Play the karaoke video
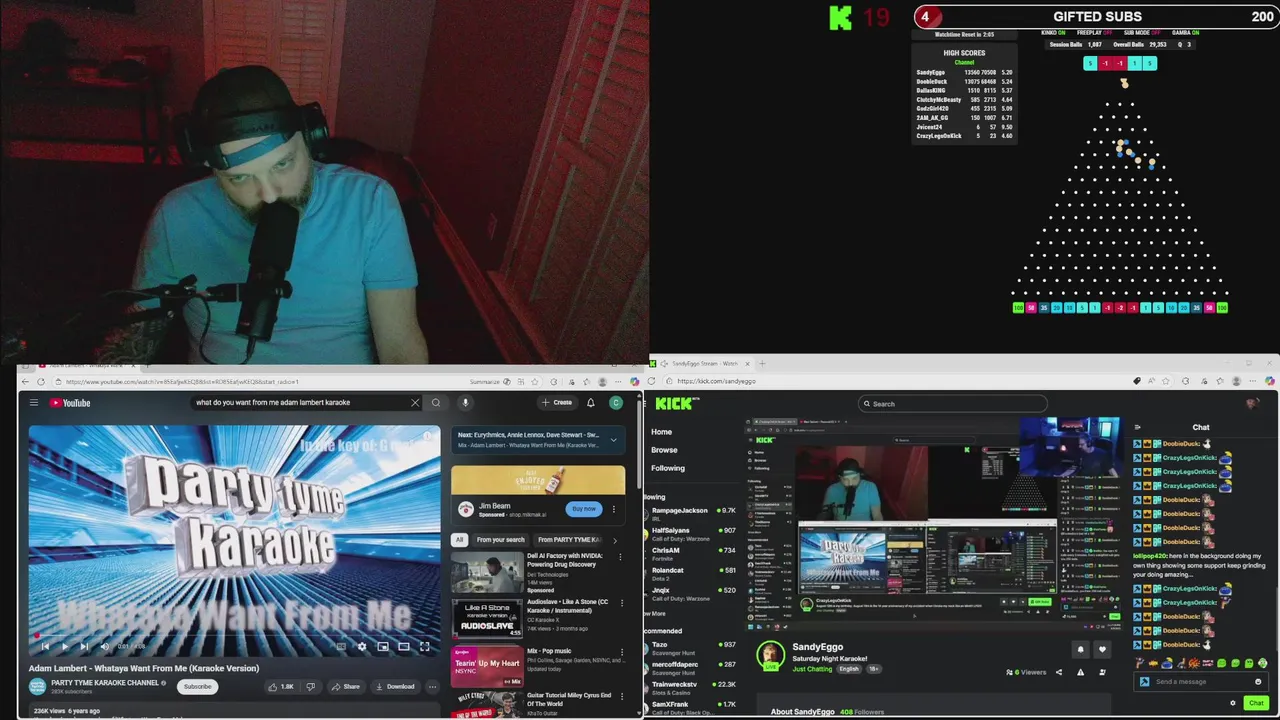Image resolution: width=1280 pixels, height=720 pixels. click(x=64, y=647)
